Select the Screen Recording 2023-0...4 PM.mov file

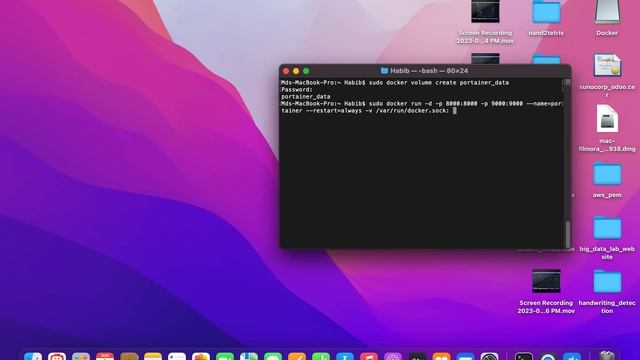pos(485,11)
